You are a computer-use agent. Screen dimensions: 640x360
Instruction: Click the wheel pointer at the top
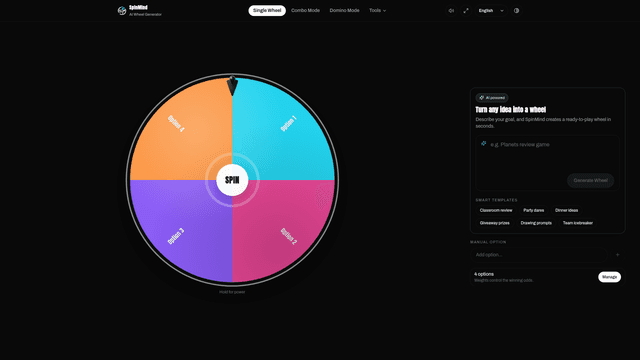(x=232, y=85)
